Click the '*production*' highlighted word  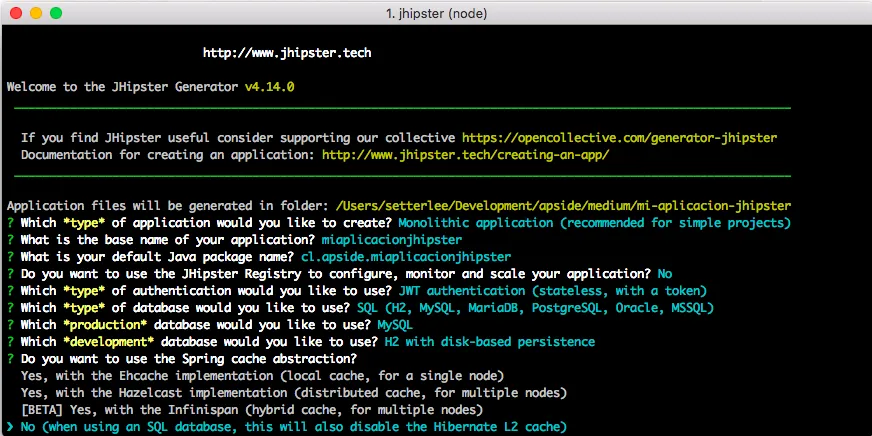point(105,325)
